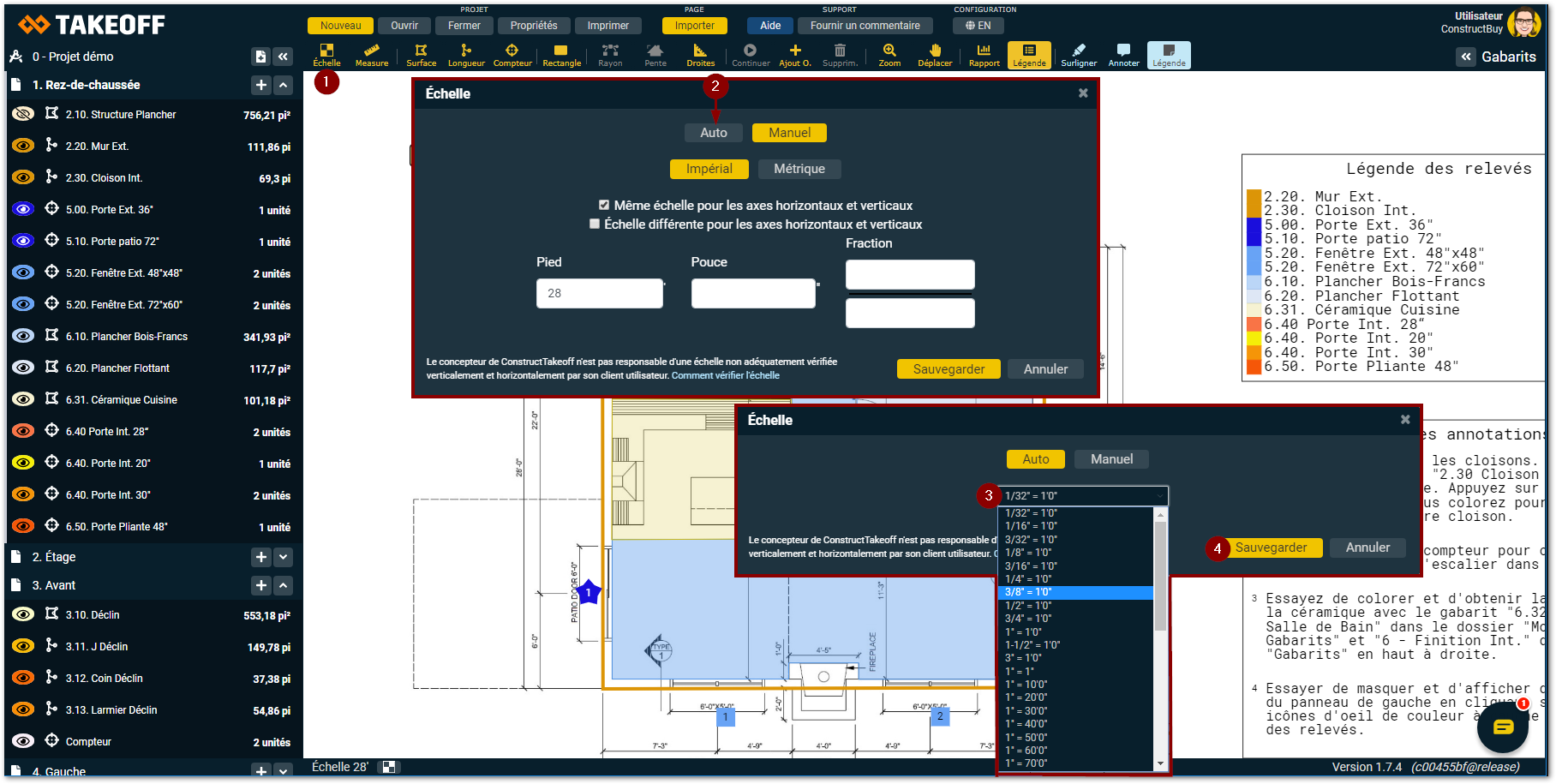
Task: Enable 'Échelle différente' axes checkbox
Action: [x=595, y=224]
